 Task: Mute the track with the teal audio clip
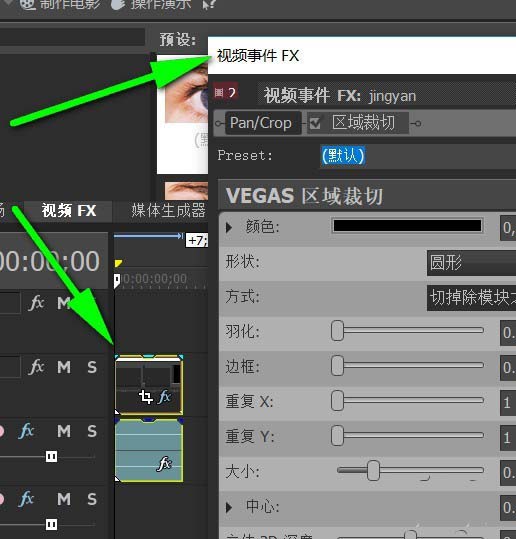(64, 431)
